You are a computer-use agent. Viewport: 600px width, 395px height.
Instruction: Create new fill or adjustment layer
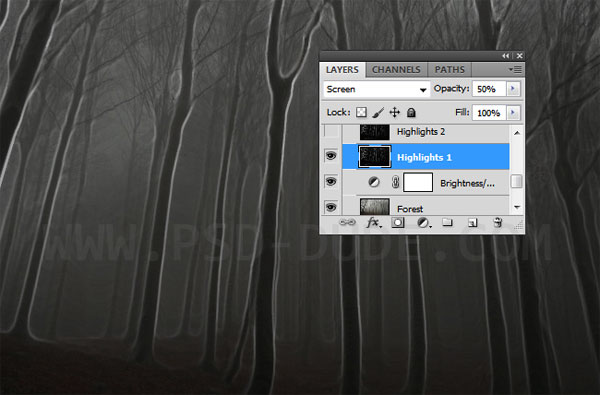(x=423, y=223)
